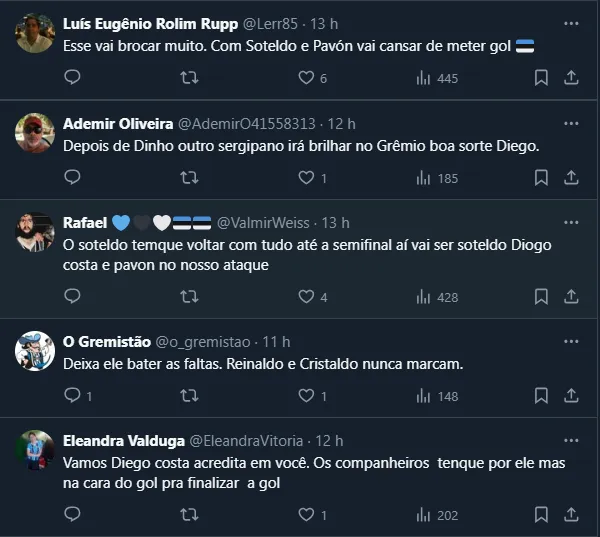Share Ademir Oliveira's tweet
The image size is (600, 537).
(571, 177)
